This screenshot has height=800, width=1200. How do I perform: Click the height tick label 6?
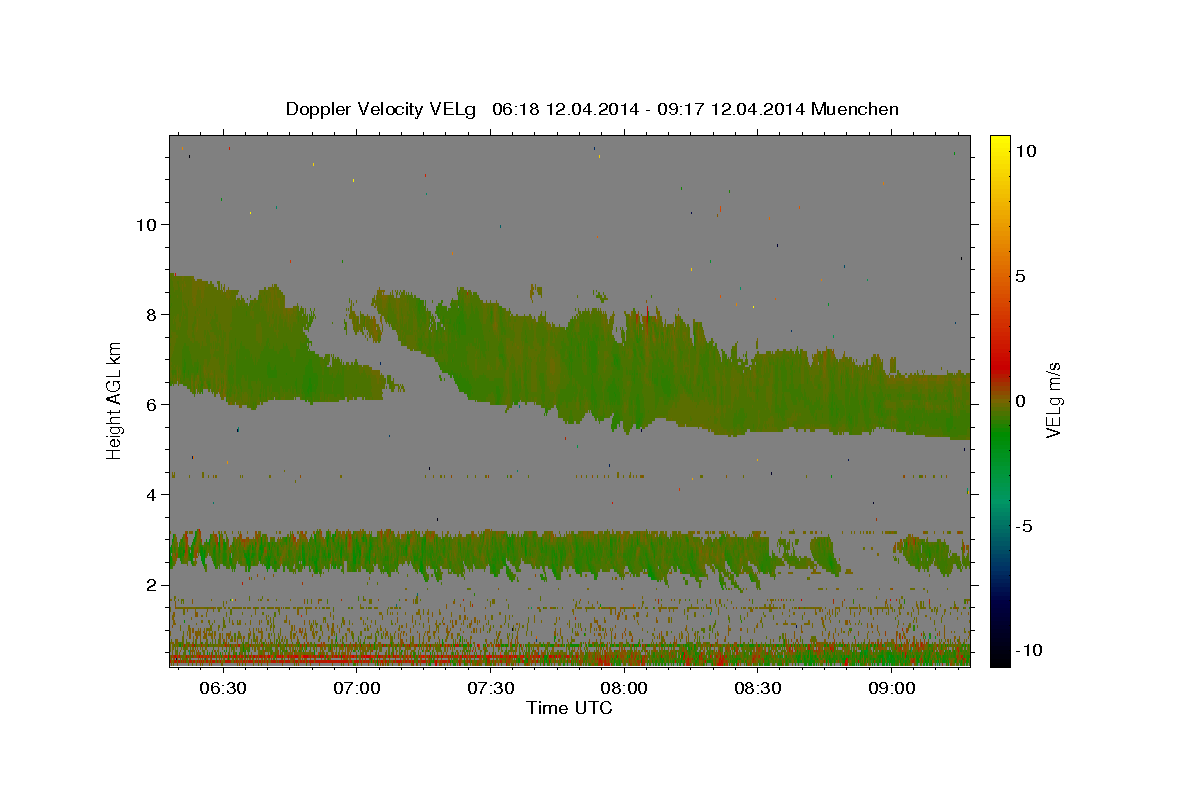pyautogui.click(x=152, y=404)
